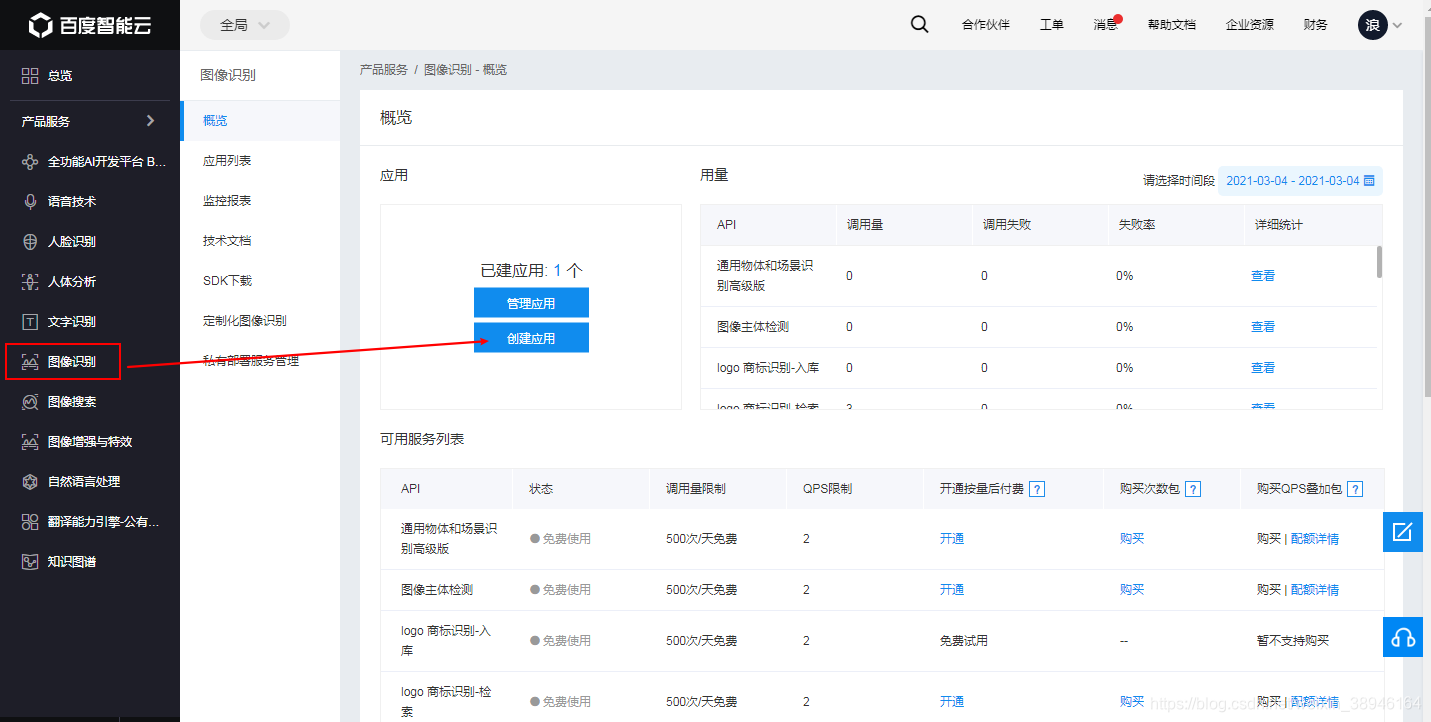1431x722 pixels.
Task: Click help icon beside 购买QPS叠加包
Action: pos(1355,489)
